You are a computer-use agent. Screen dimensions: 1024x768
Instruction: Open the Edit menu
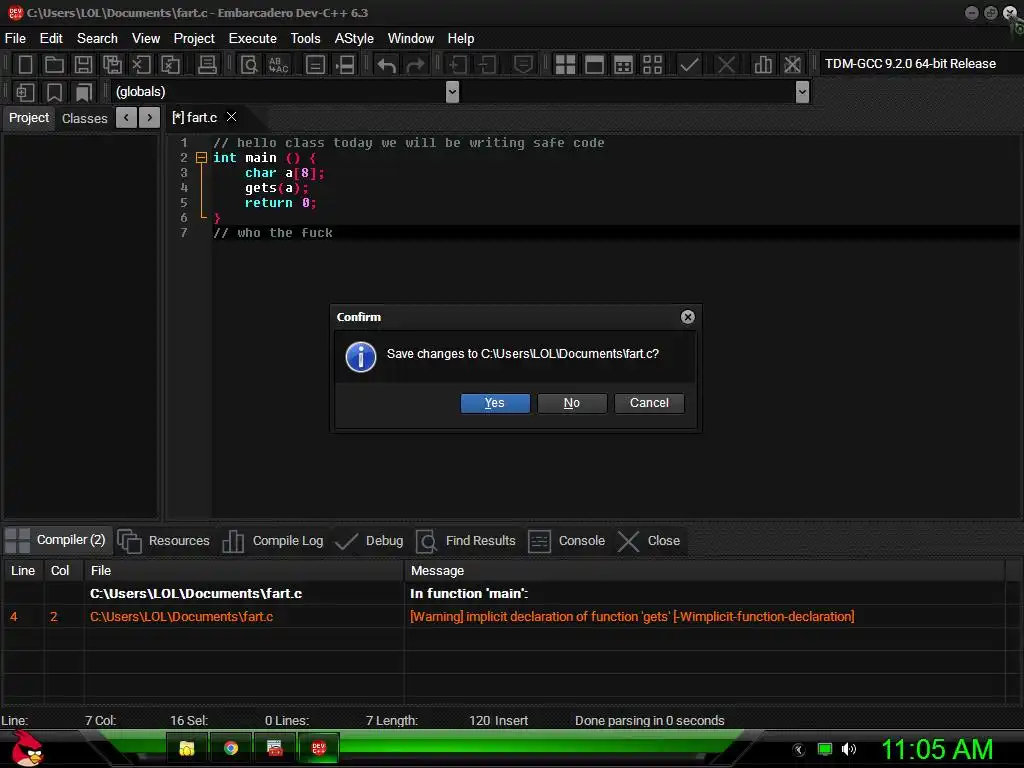[51, 39]
